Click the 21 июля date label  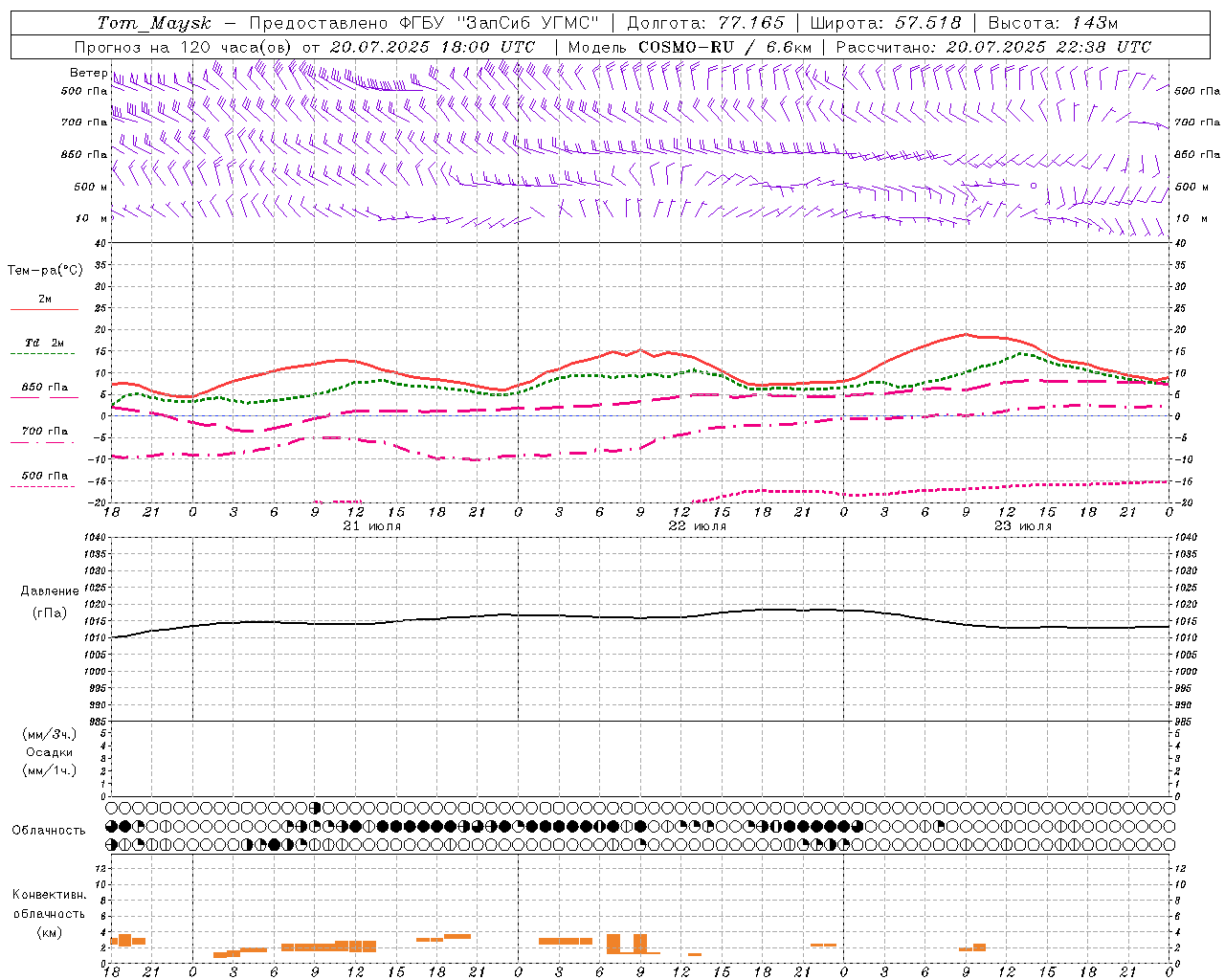tap(371, 526)
